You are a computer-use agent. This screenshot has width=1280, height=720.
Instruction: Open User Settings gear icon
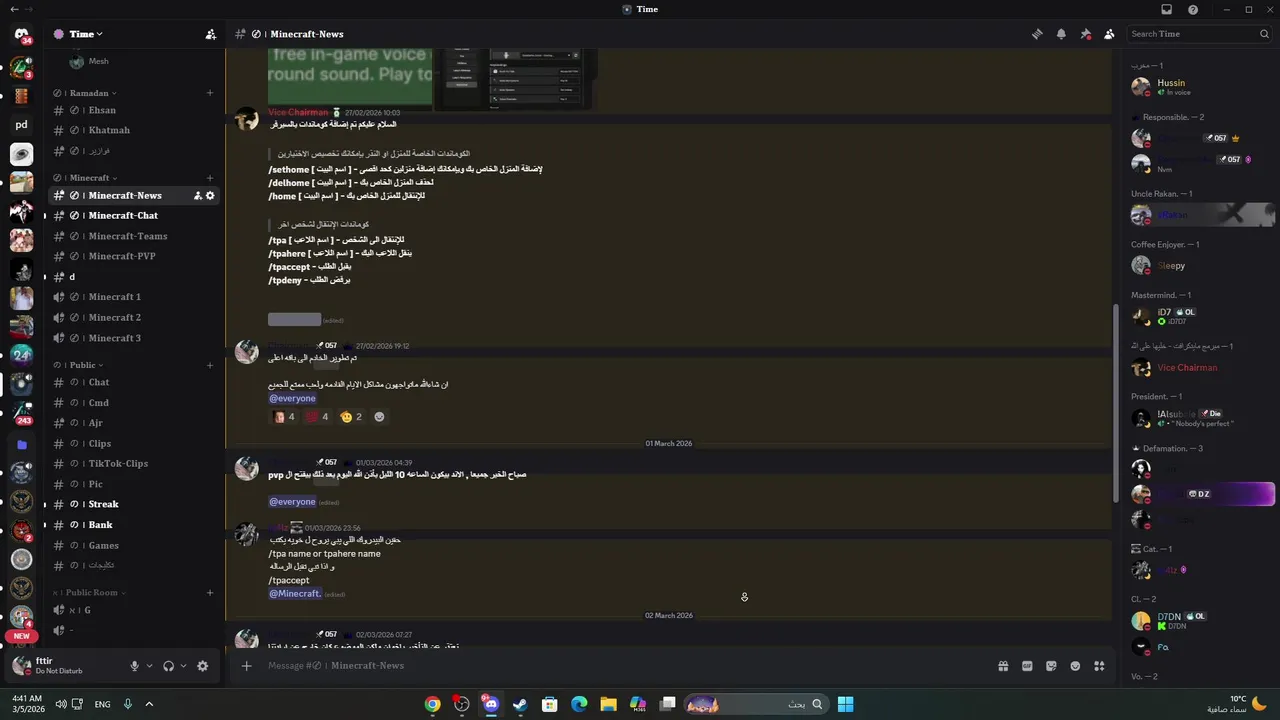(x=203, y=666)
